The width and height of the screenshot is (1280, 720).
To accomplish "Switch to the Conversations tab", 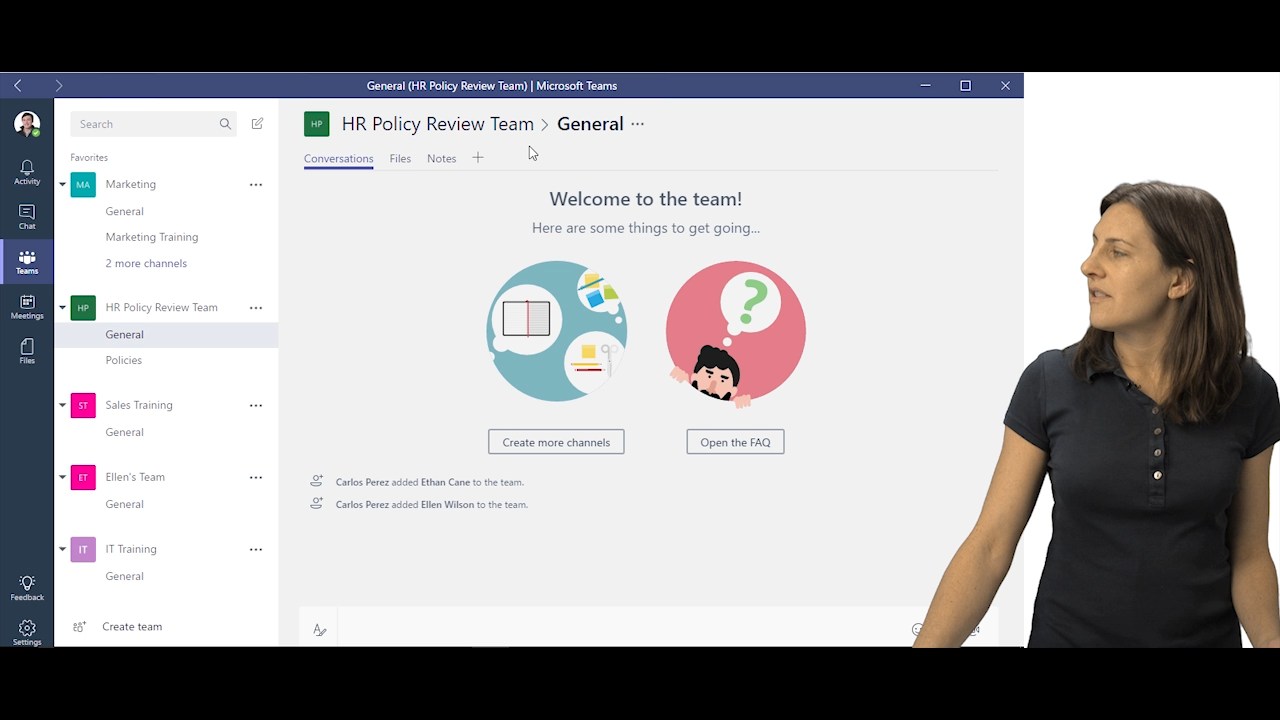I will click(x=338, y=158).
